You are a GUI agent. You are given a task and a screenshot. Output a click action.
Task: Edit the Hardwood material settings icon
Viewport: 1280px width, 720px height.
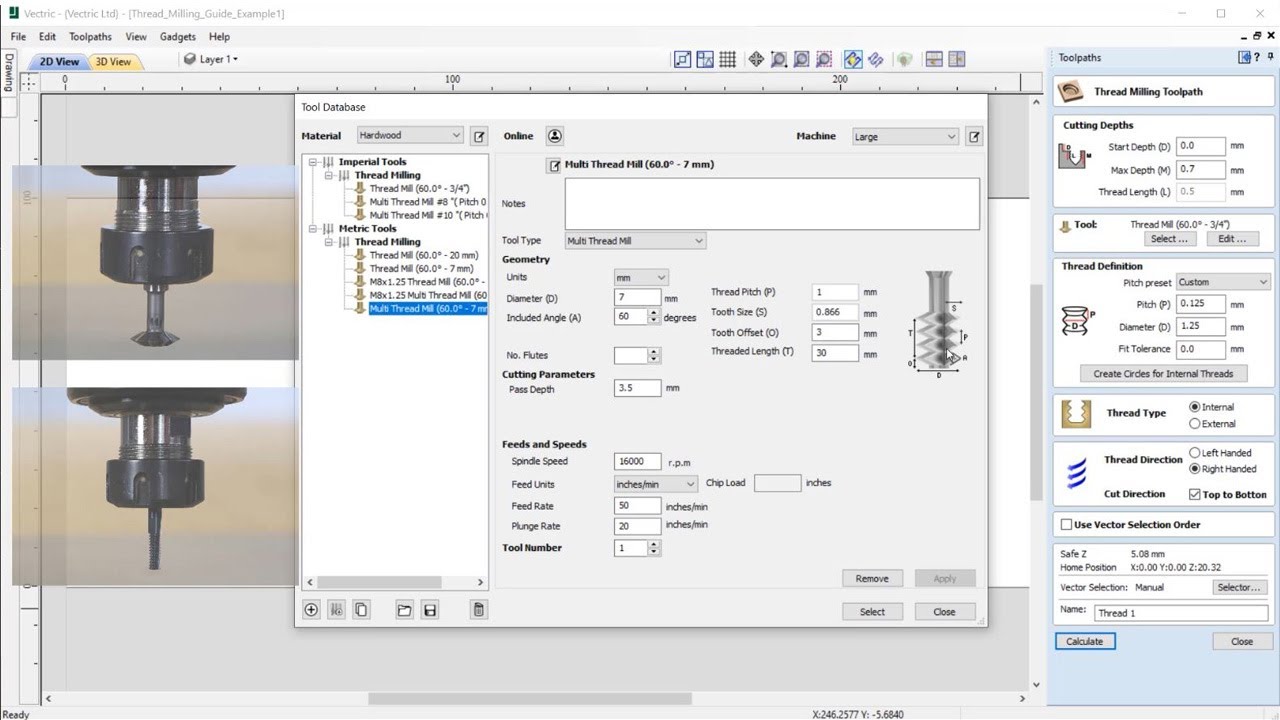479,136
